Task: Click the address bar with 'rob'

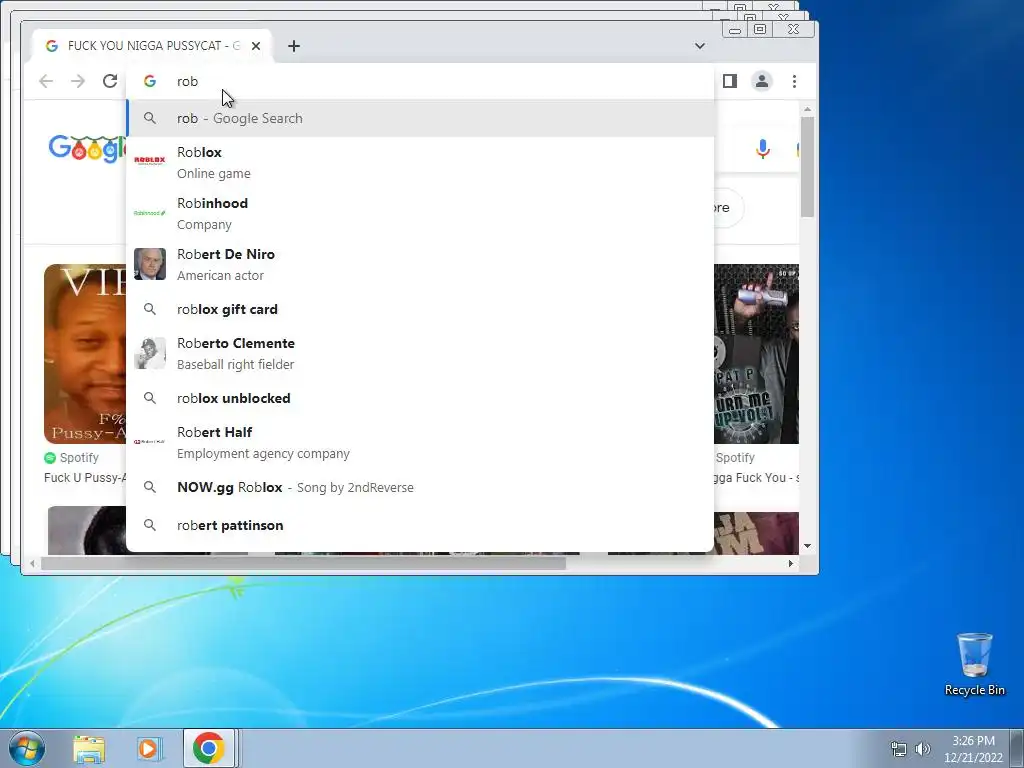Action: coord(419,81)
